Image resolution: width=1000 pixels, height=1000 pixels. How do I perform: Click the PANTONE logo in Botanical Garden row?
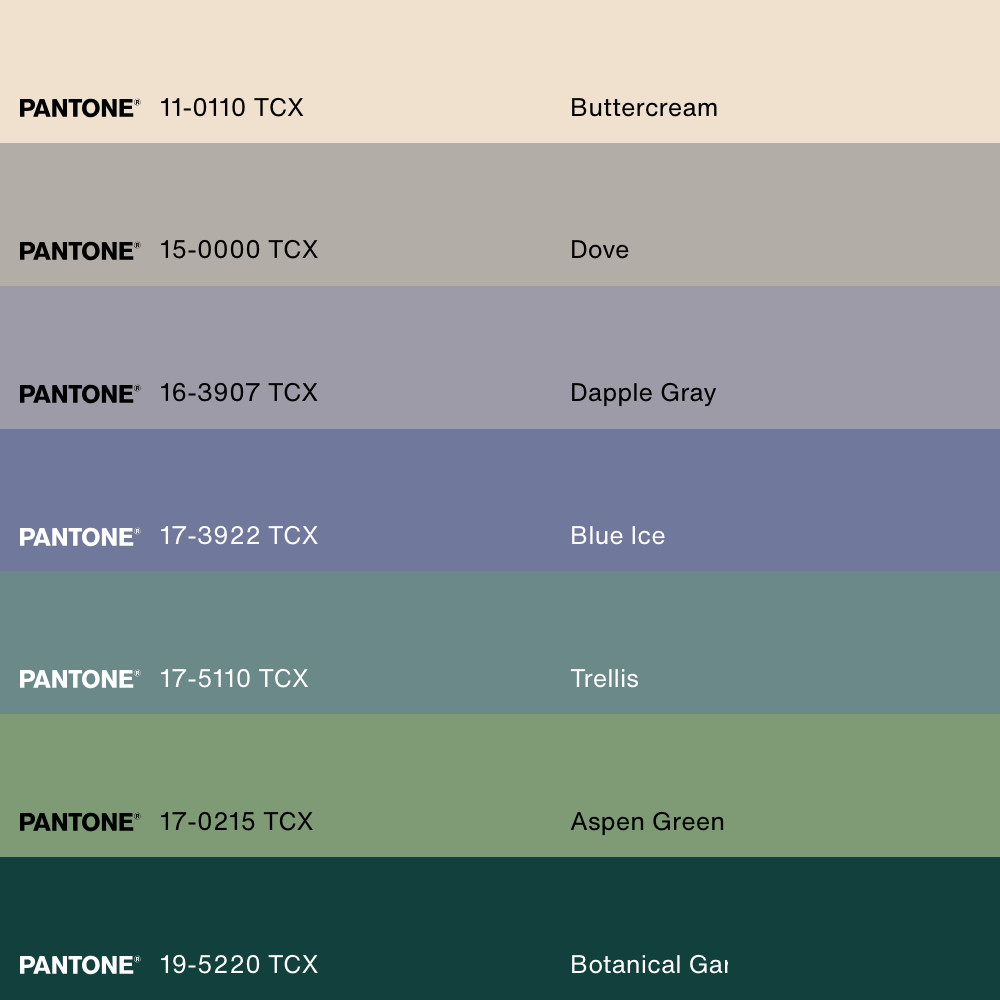click(80, 965)
